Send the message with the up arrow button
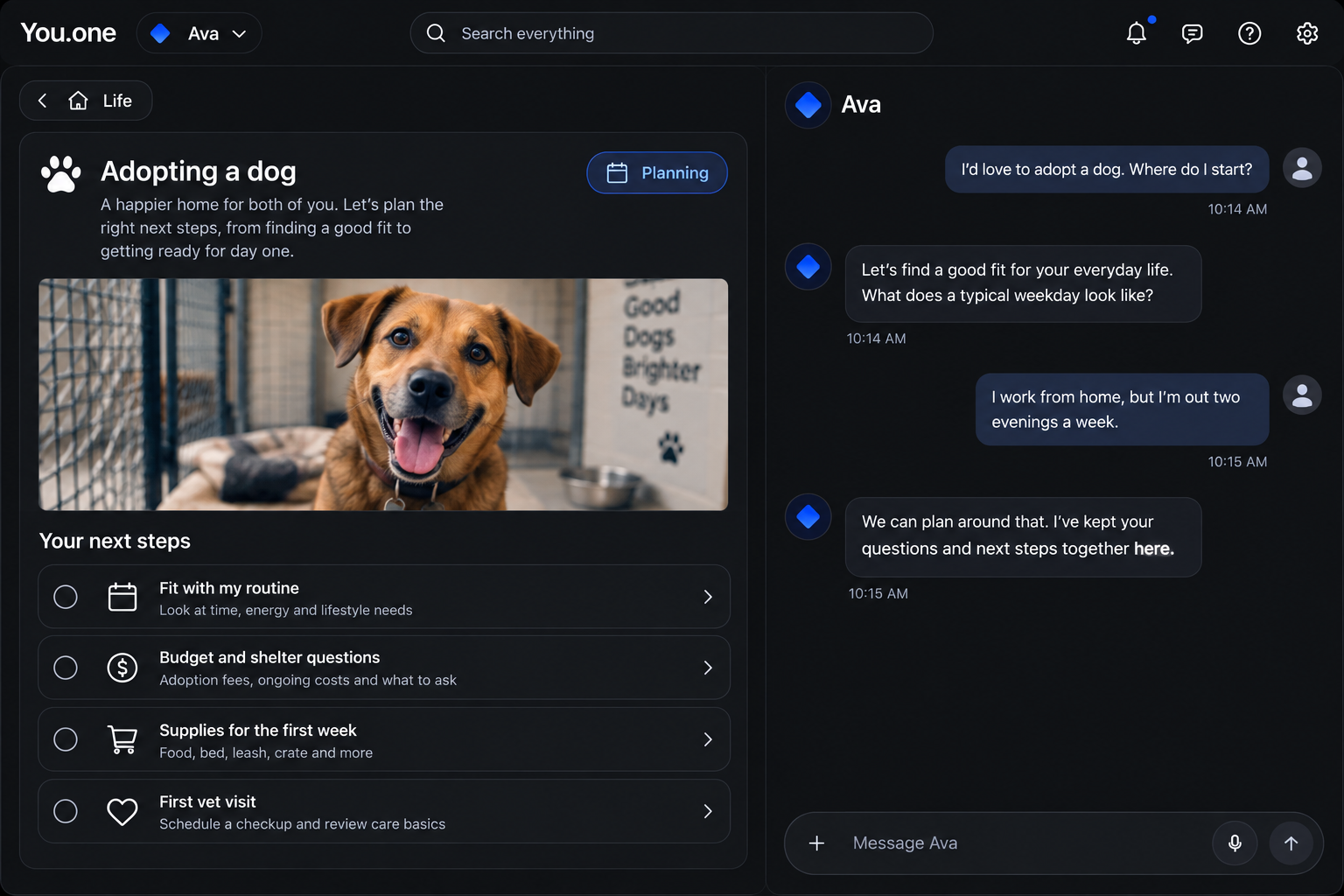The height and width of the screenshot is (896, 1344). (x=1291, y=843)
